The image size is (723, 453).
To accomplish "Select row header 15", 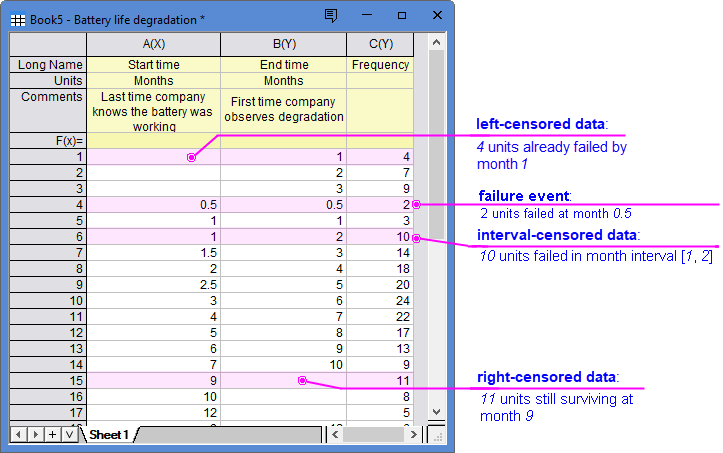I will click(x=48, y=381).
